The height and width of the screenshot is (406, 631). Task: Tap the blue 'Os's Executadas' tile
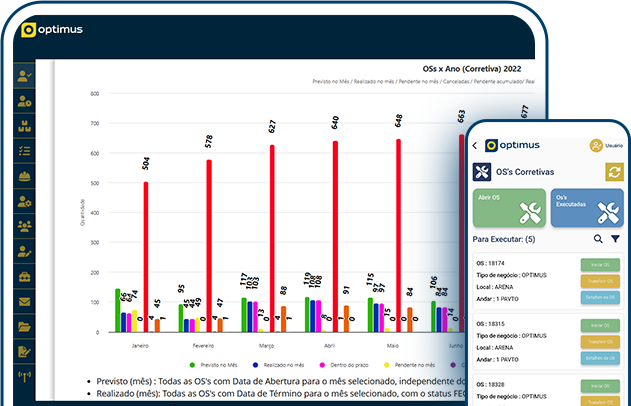pos(586,207)
